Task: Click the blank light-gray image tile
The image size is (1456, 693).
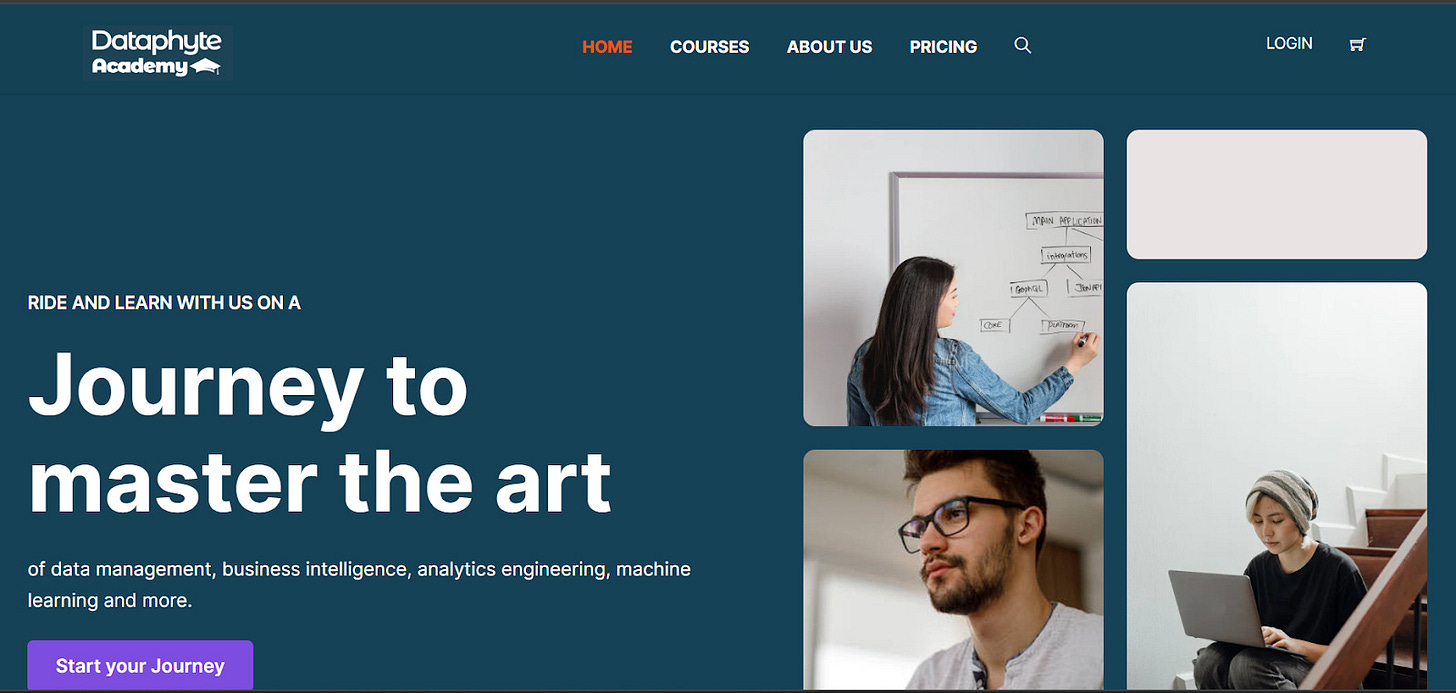Action: point(1276,194)
